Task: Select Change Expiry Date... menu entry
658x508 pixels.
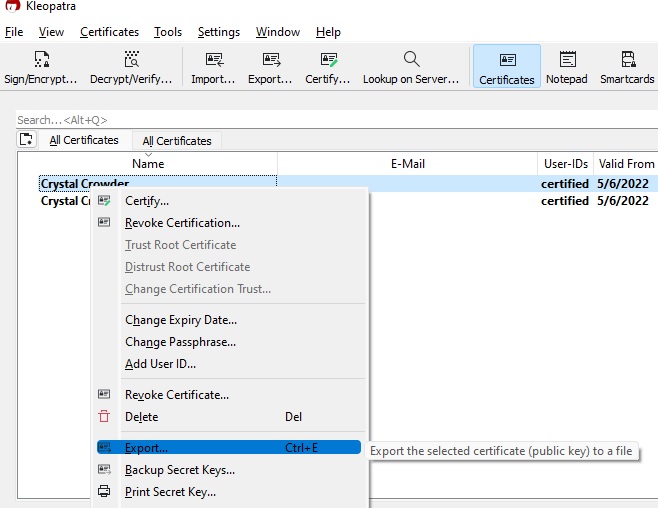Action: 229,320
